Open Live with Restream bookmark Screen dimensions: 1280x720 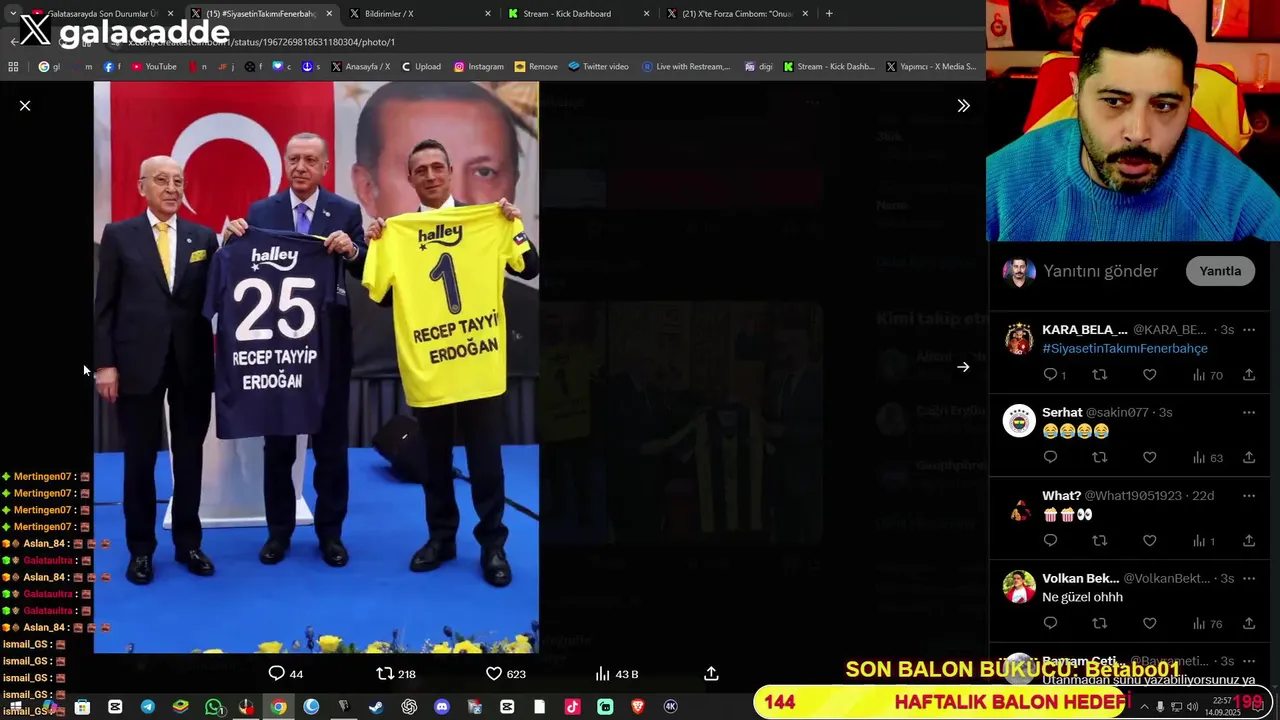click(686, 67)
